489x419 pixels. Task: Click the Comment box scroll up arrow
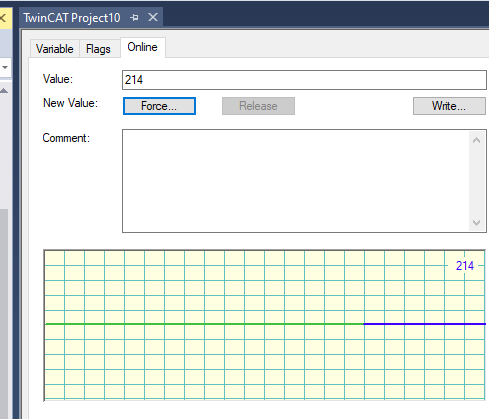click(x=477, y=140)
